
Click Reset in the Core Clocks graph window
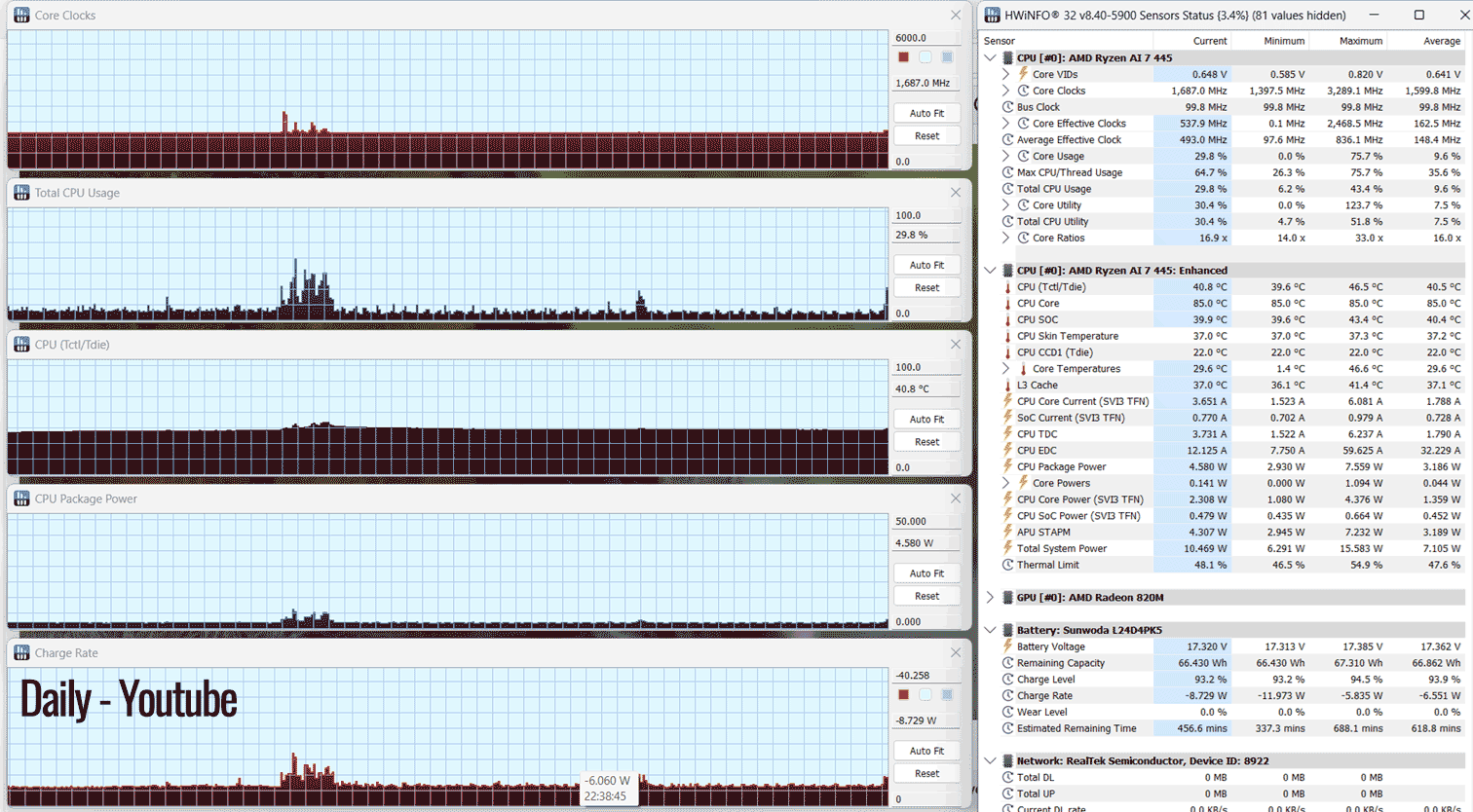point(926,136)
